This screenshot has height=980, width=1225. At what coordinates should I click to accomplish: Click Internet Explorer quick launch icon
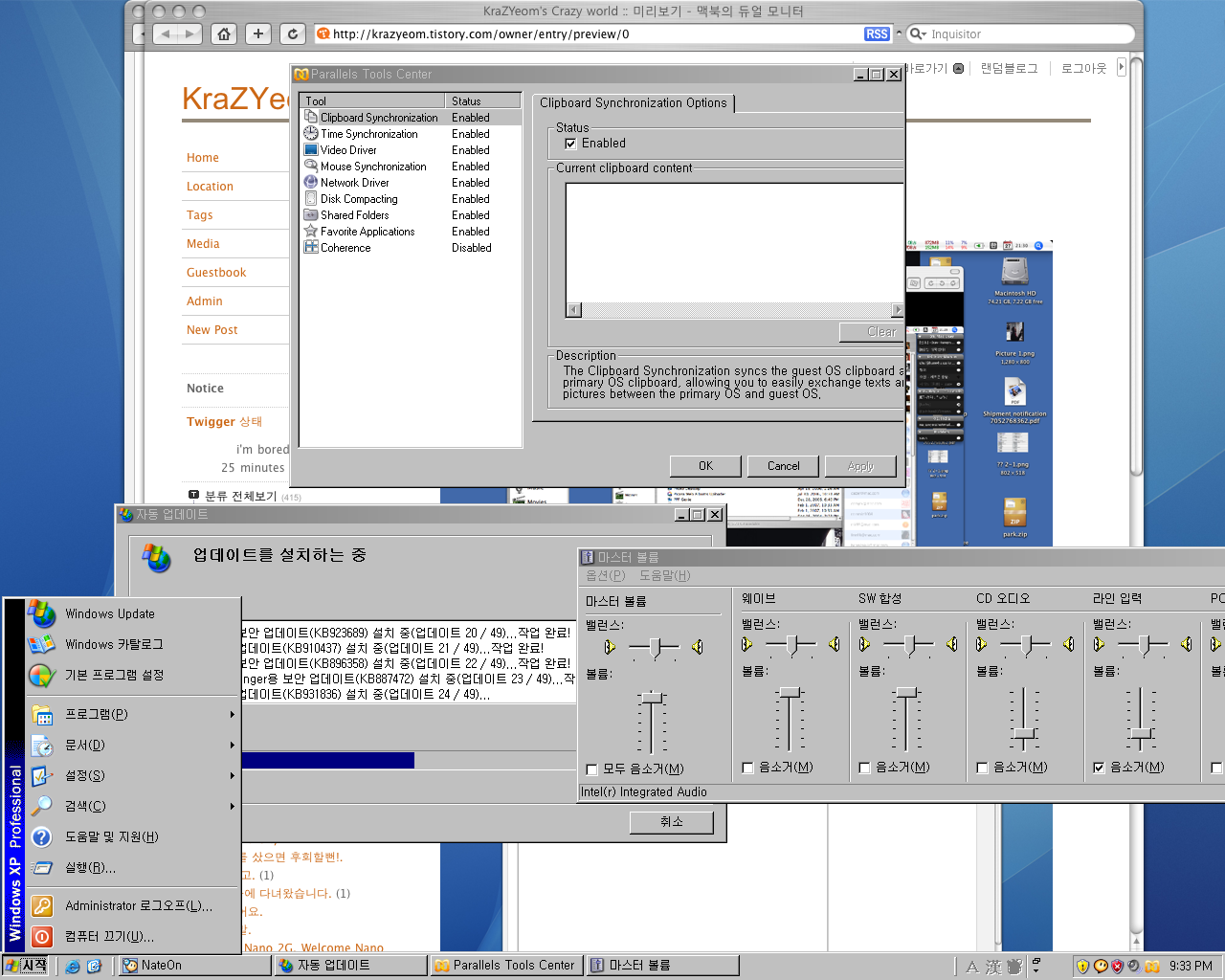(73, 967)
